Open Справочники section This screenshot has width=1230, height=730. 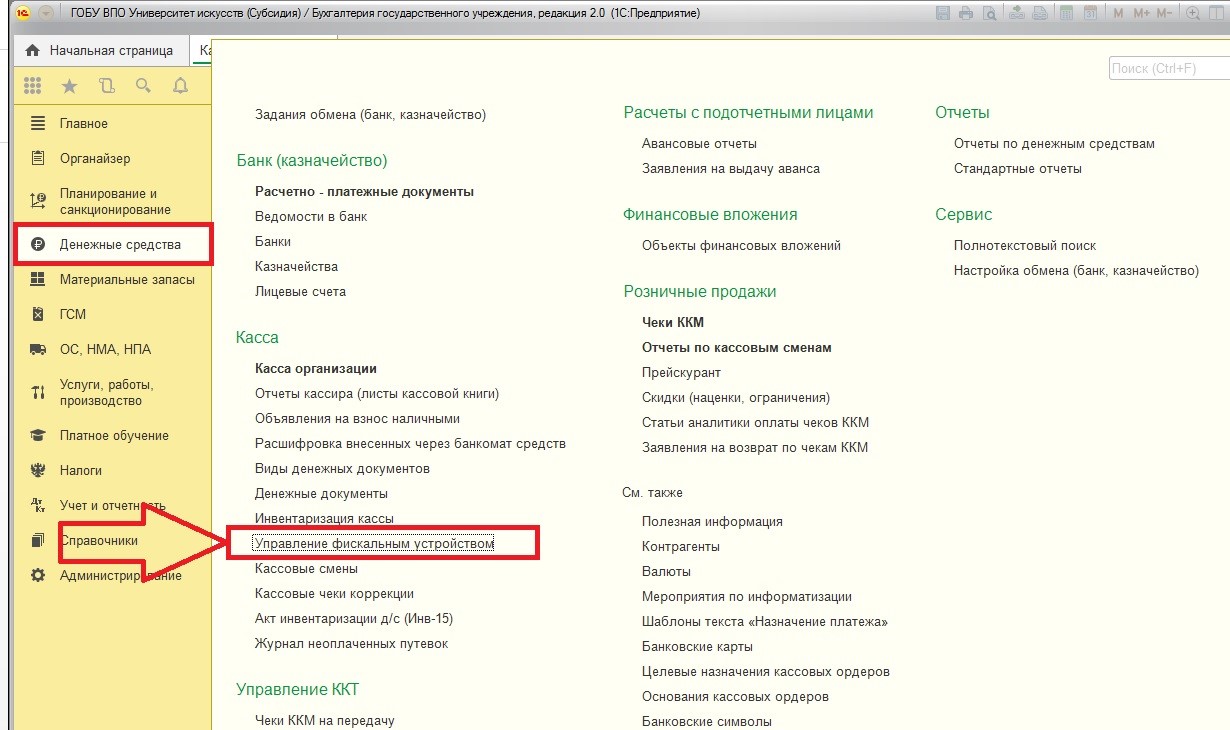pos(112,540)
